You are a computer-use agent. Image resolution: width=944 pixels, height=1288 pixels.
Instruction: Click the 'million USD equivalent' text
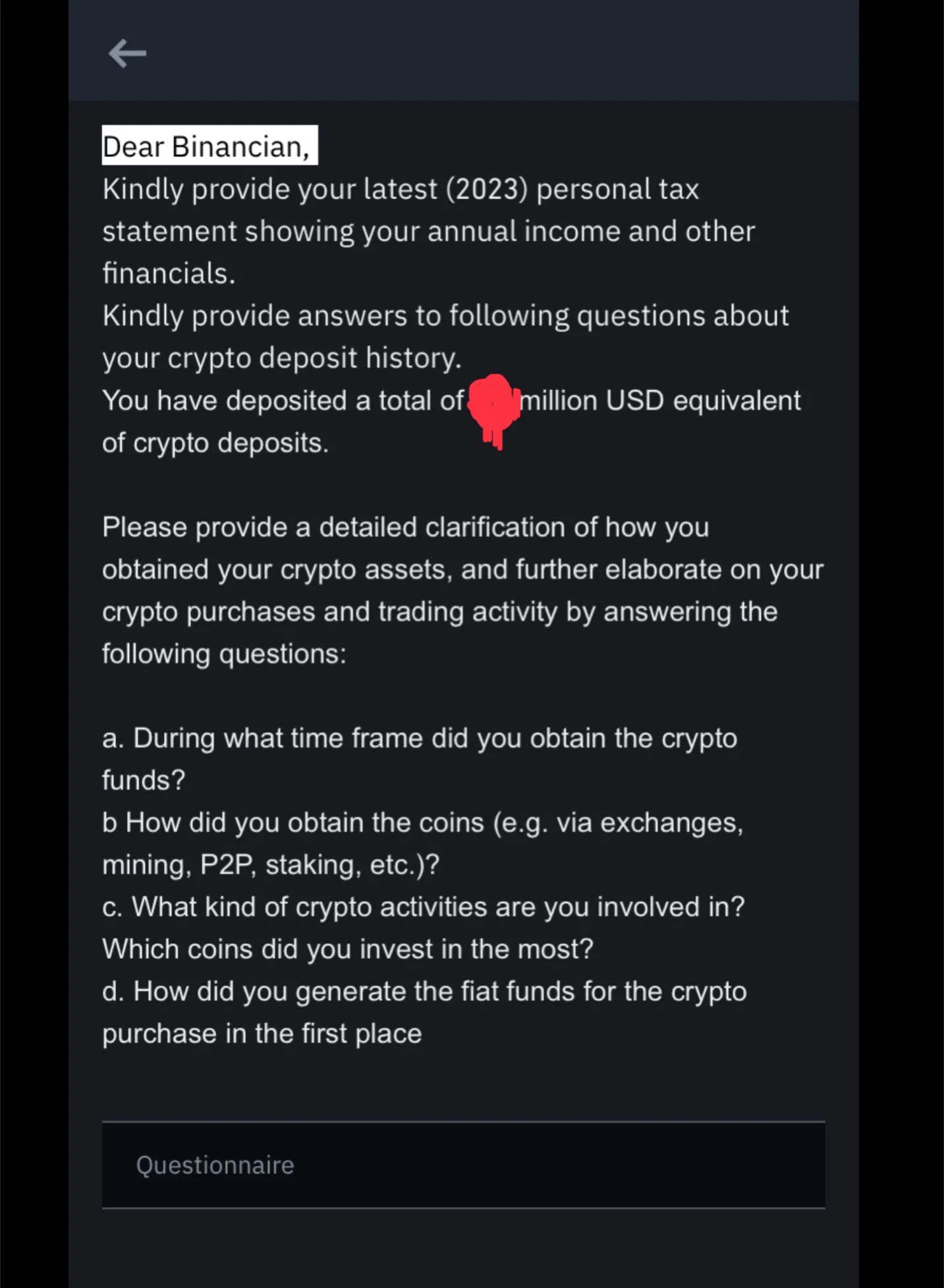pos(660,401)
